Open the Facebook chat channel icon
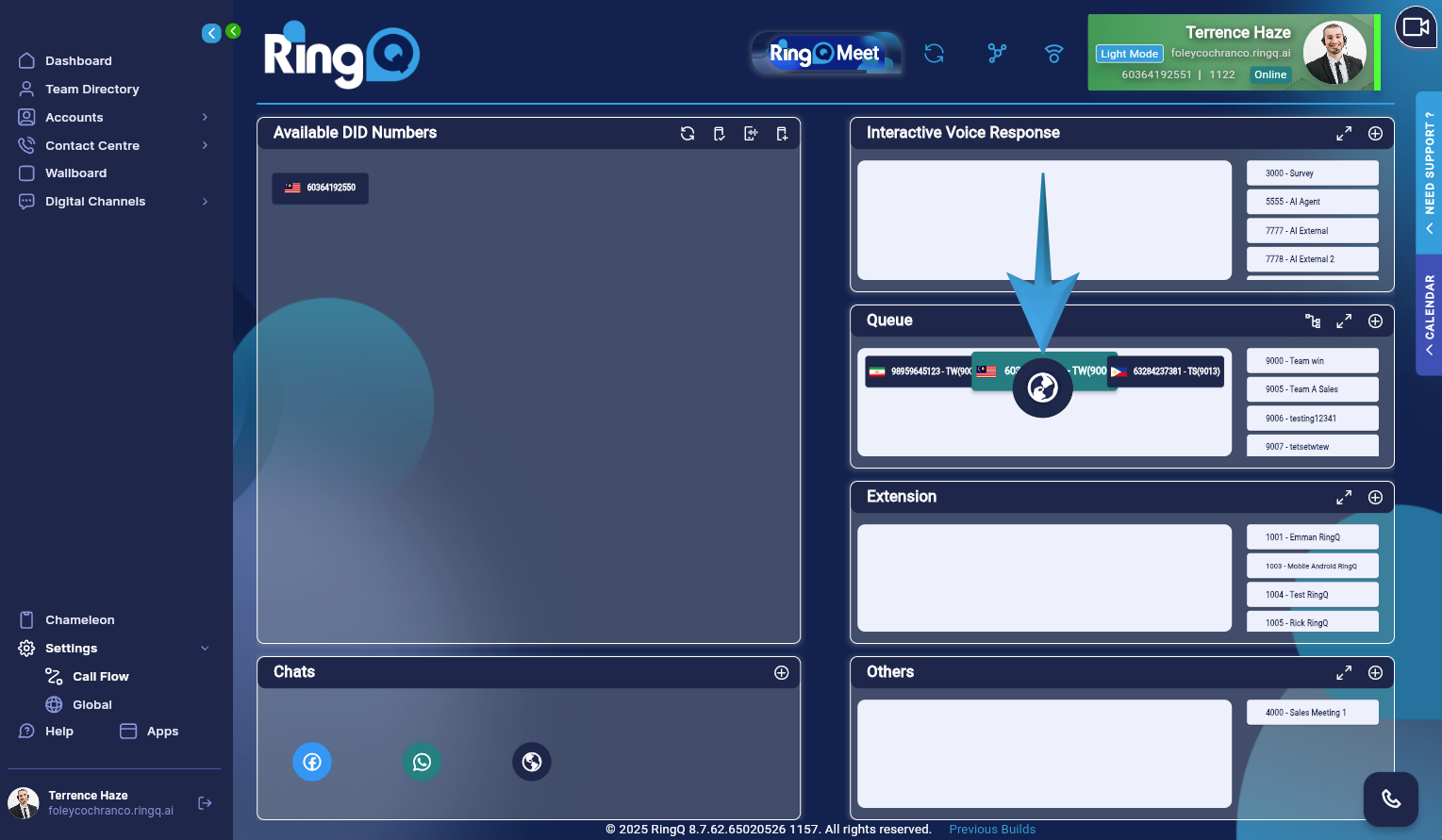This screenshot has width=1442, height=840. point(312,762)
